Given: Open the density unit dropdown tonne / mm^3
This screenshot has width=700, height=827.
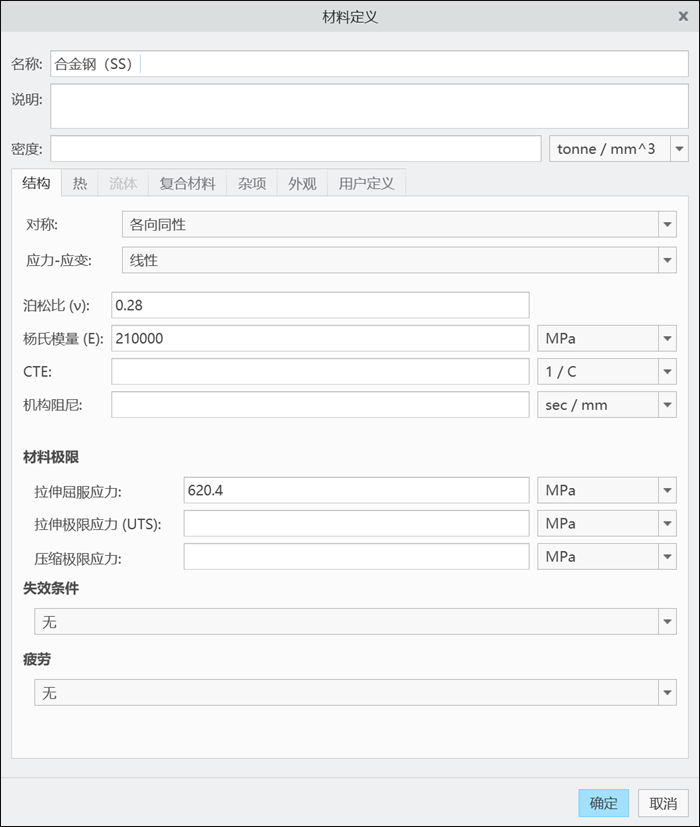Looking at the screenshot, I should (x=619, y=149).
